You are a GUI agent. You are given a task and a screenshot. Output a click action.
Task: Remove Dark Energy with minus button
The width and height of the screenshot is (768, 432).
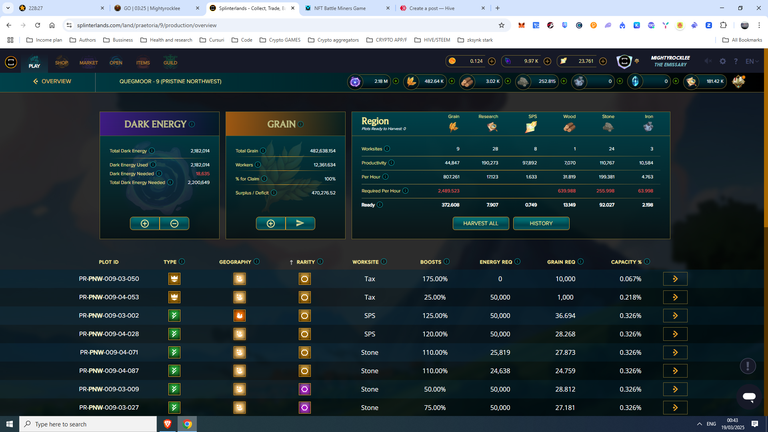(174, 223)
